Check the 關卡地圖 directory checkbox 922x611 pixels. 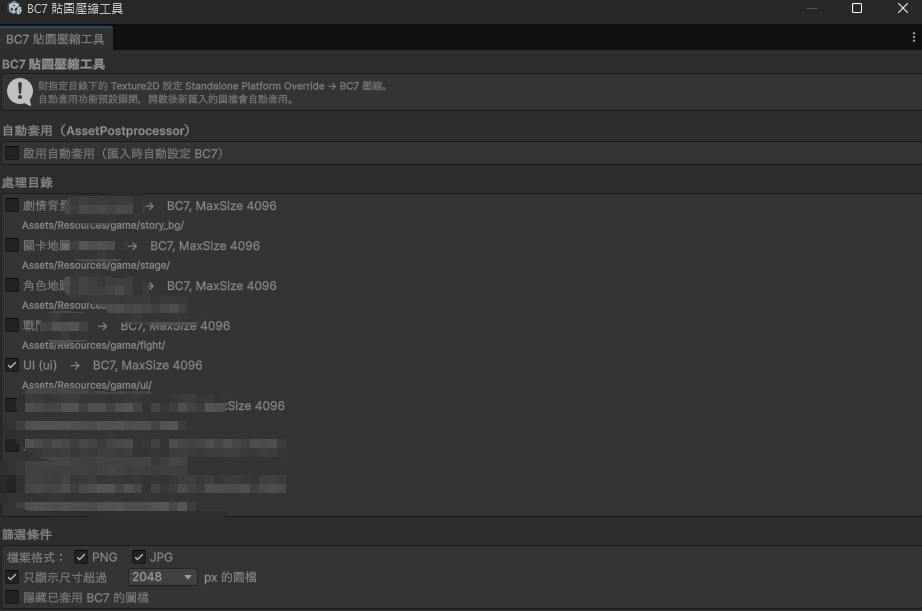pos(12,245)
